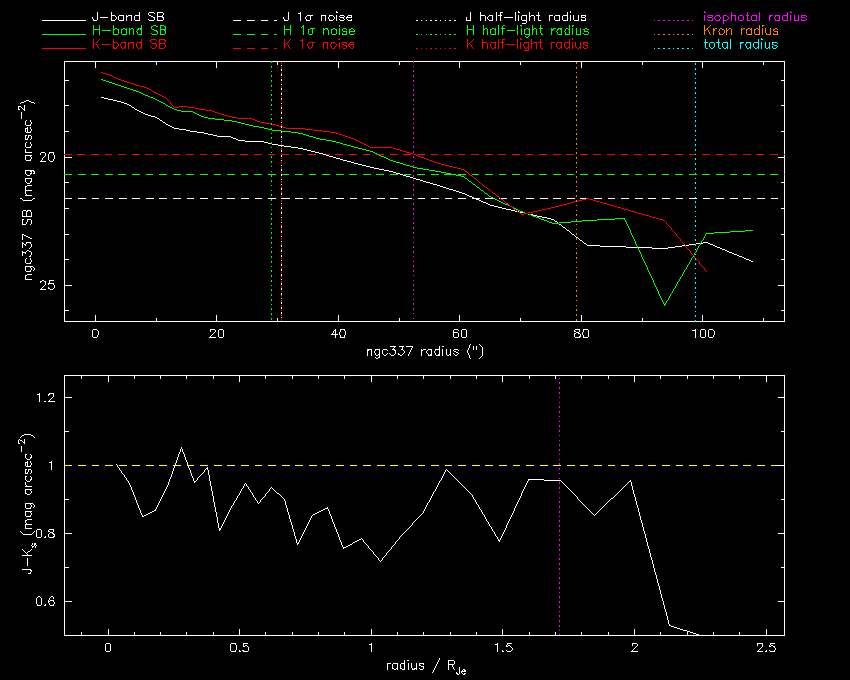This screenshot has width=850, height=680.
Task: Select the cyan total radius legend label
Action: click(741, 45)
